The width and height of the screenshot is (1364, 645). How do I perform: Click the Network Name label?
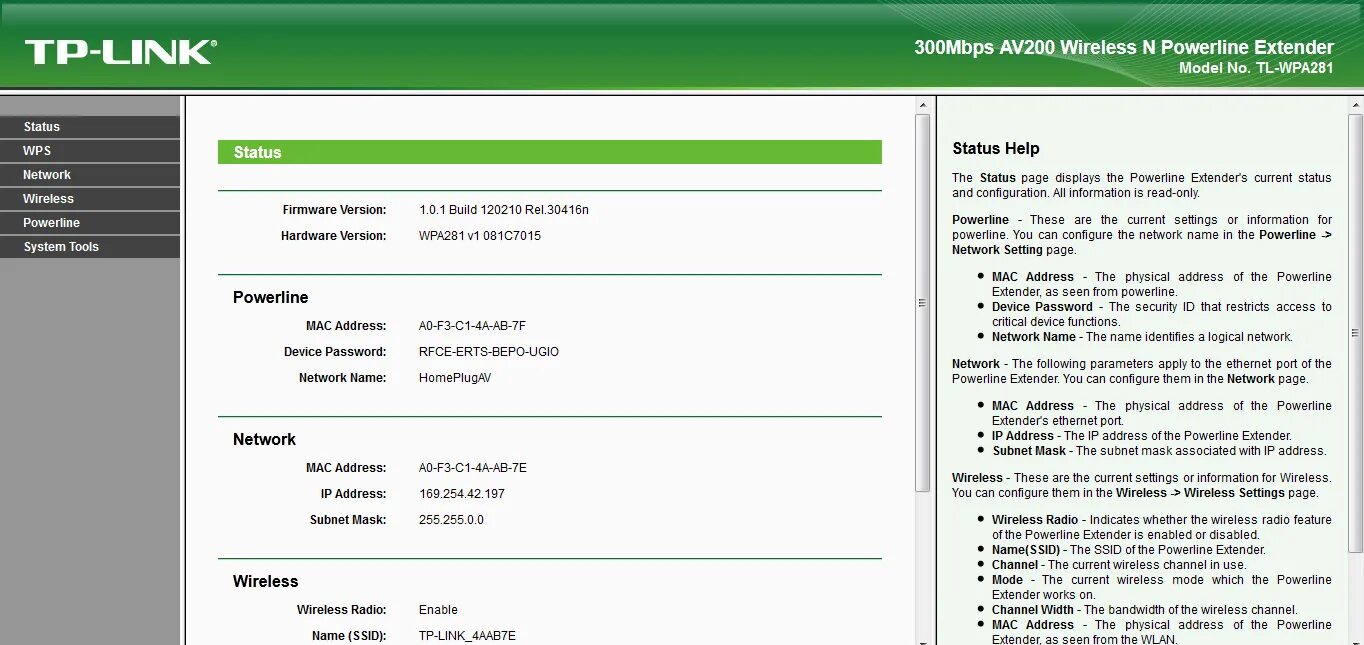342,378
